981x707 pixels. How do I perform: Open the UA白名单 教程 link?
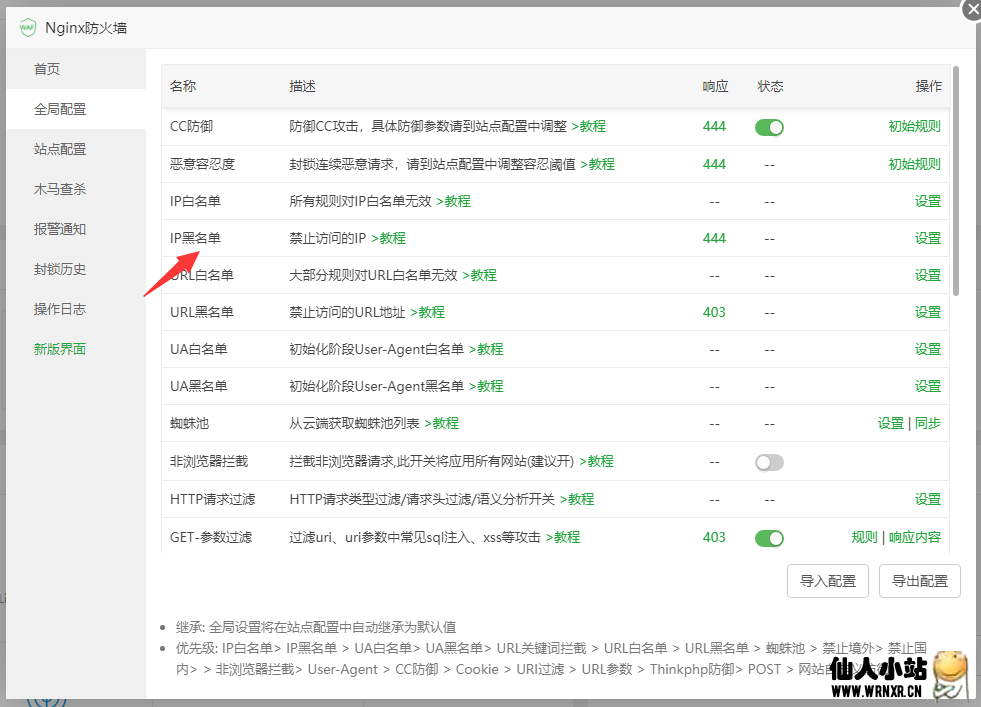point(486,348)
